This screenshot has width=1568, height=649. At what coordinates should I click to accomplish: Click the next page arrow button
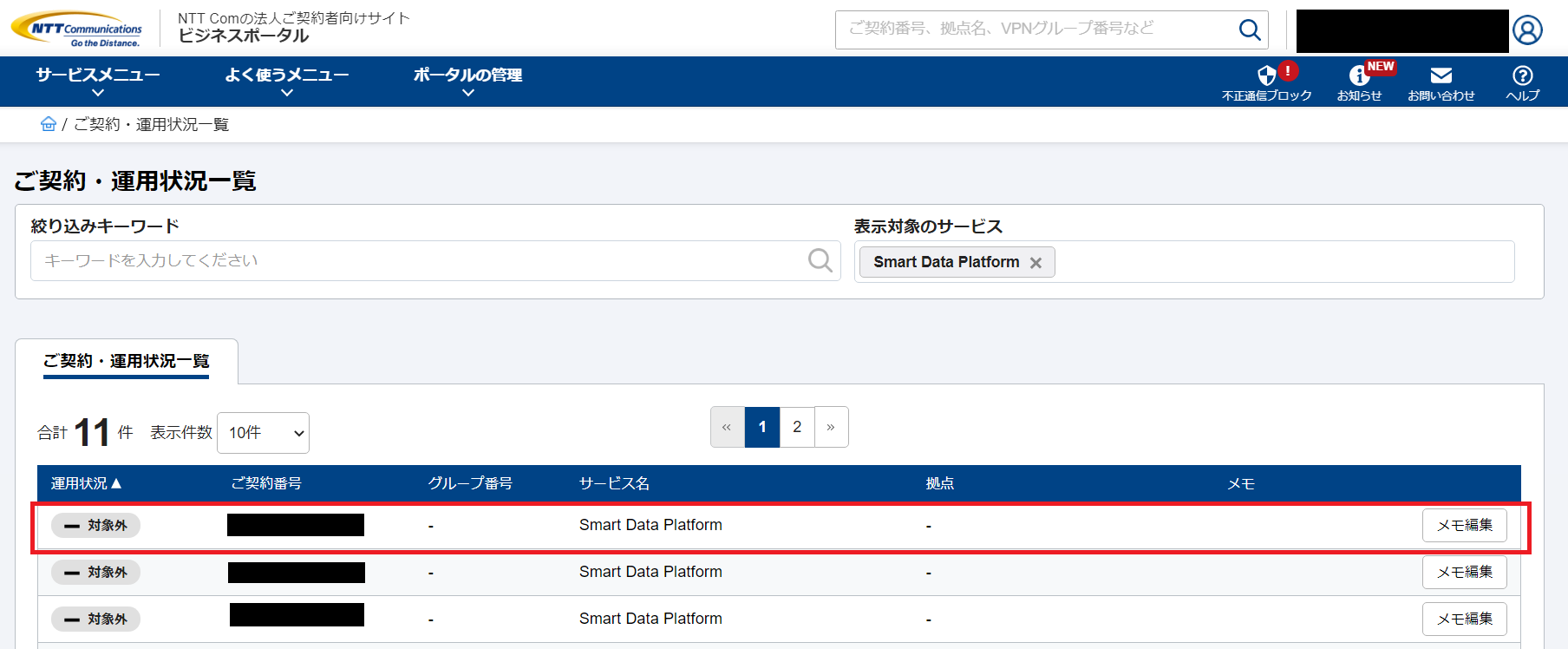(831, 427)
